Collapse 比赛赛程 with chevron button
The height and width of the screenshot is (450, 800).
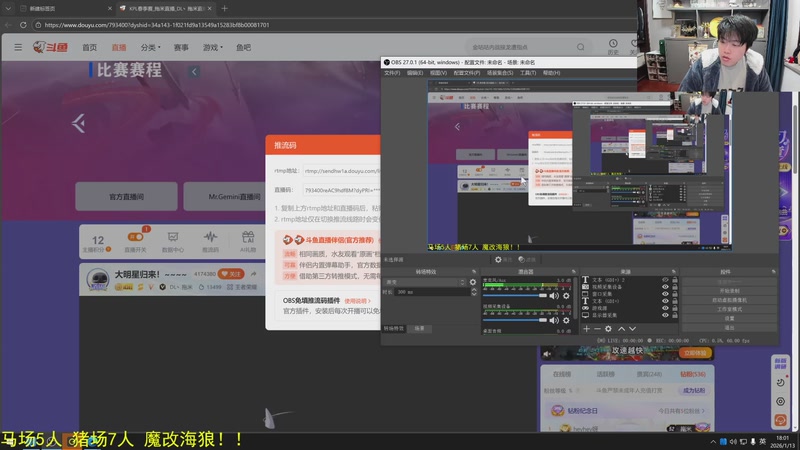(x=194, y=71)
